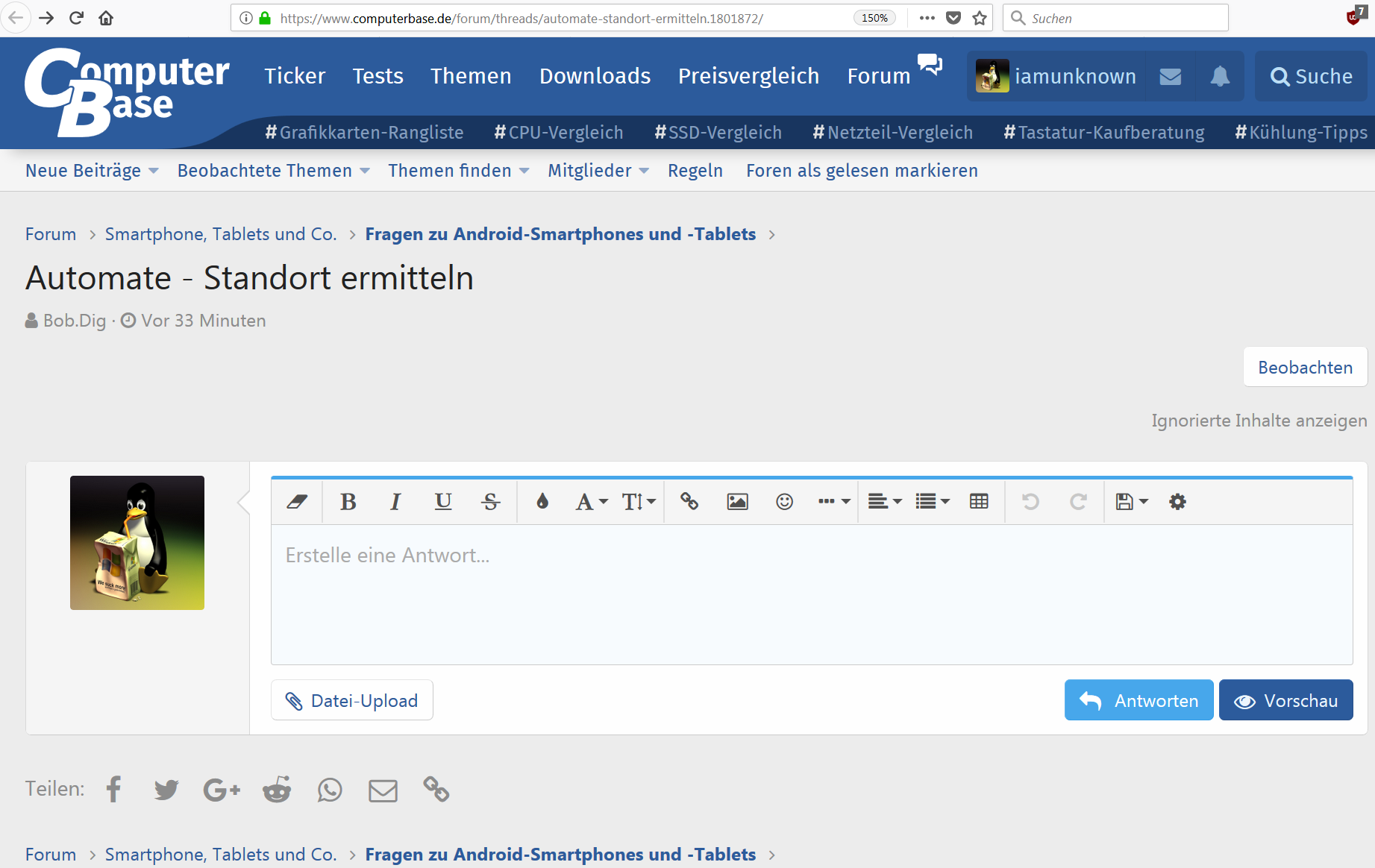Image resolution: width=1375 pixels, height=868 pixels.
Task: Click the Pocket save icon
Action: coord(953,18)
